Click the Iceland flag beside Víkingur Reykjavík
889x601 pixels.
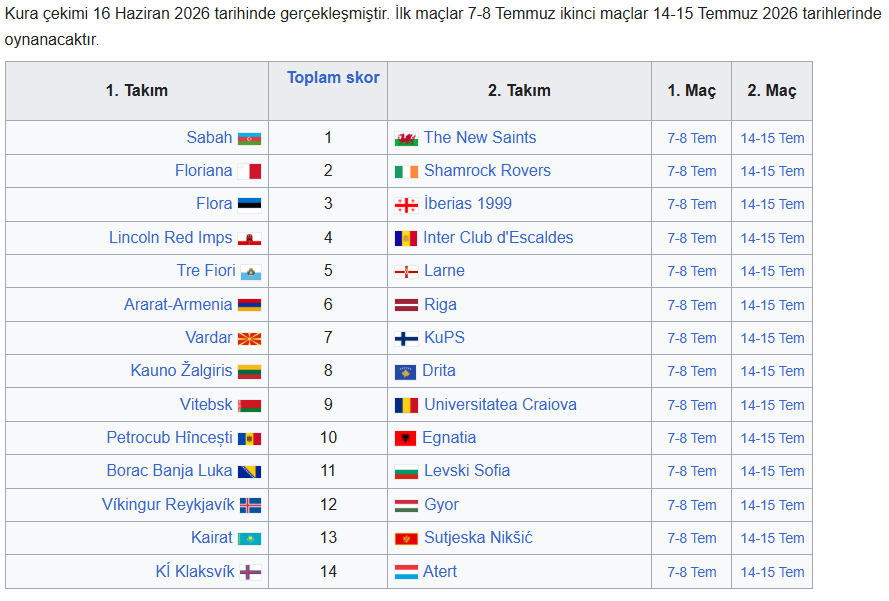(251, 505)
